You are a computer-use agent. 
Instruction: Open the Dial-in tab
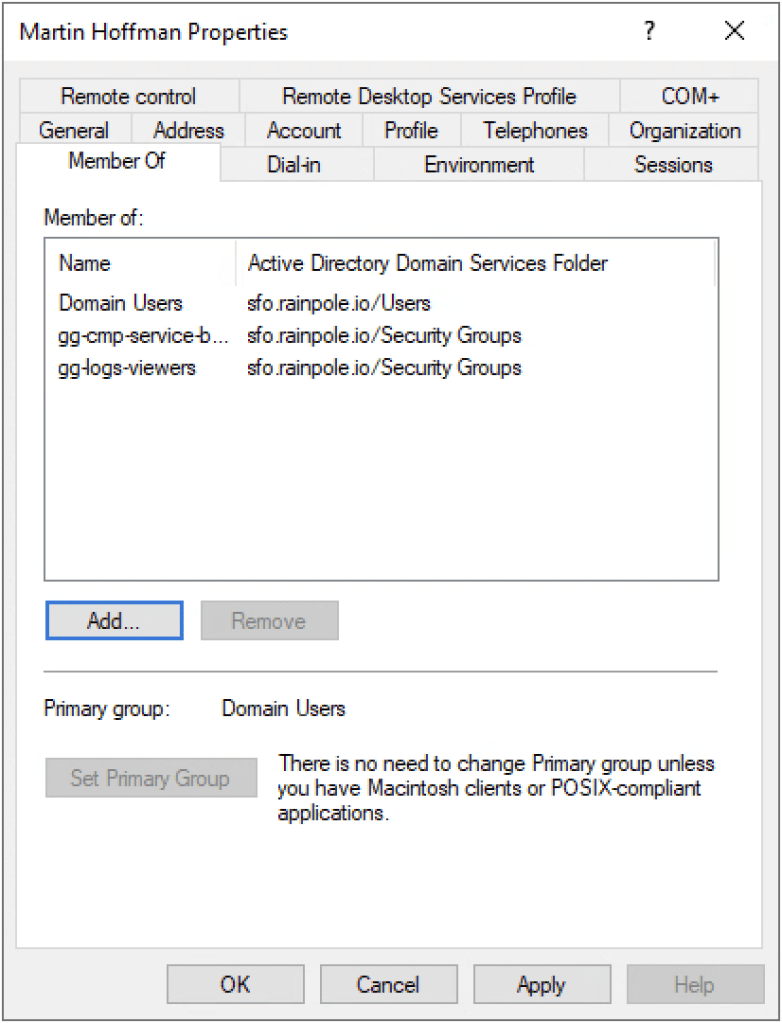click(x=294, y=165)
